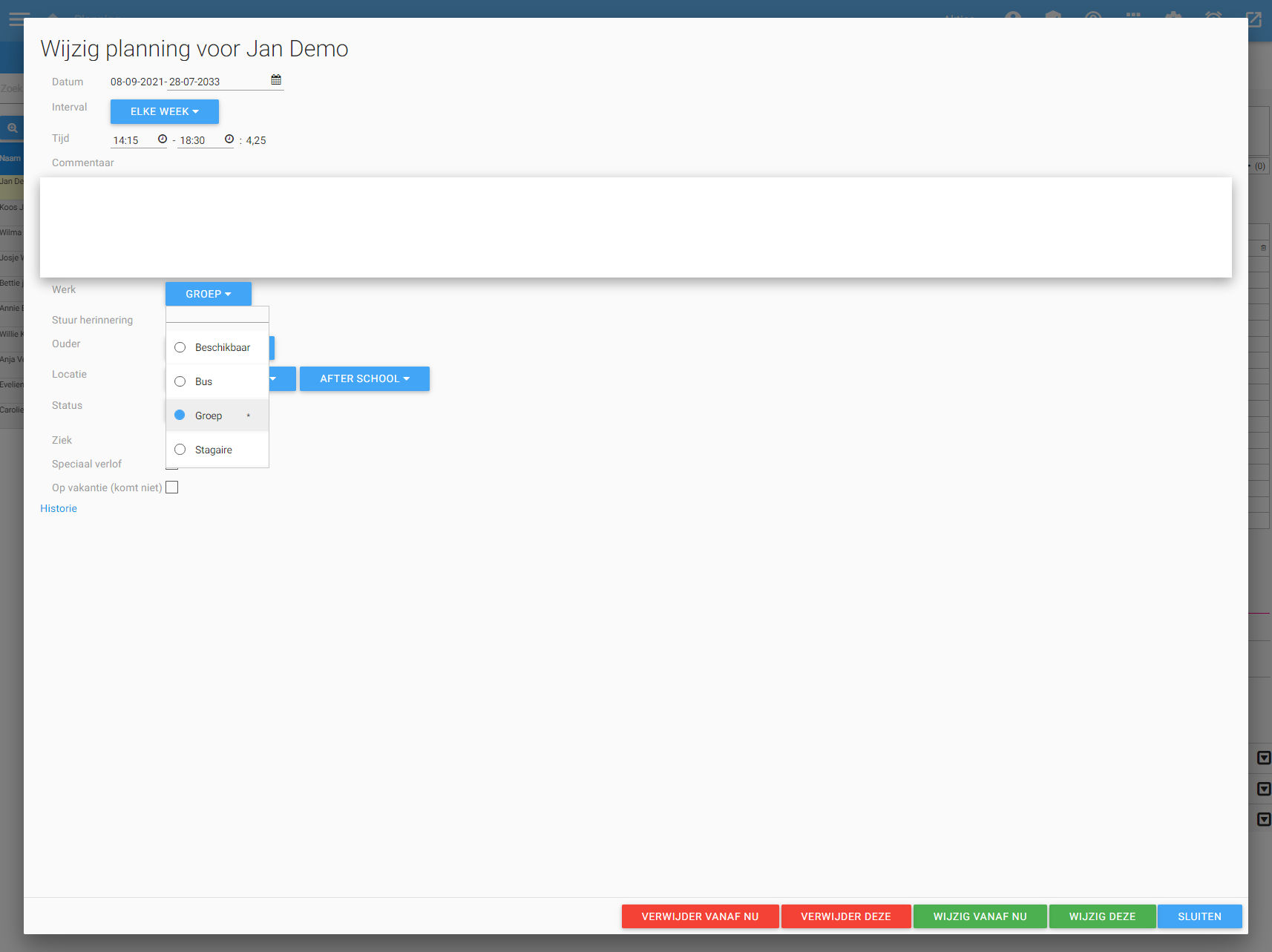The image size is (1272, 952).
Task: Select the Stagaire radio option
Action: [180, 450]
